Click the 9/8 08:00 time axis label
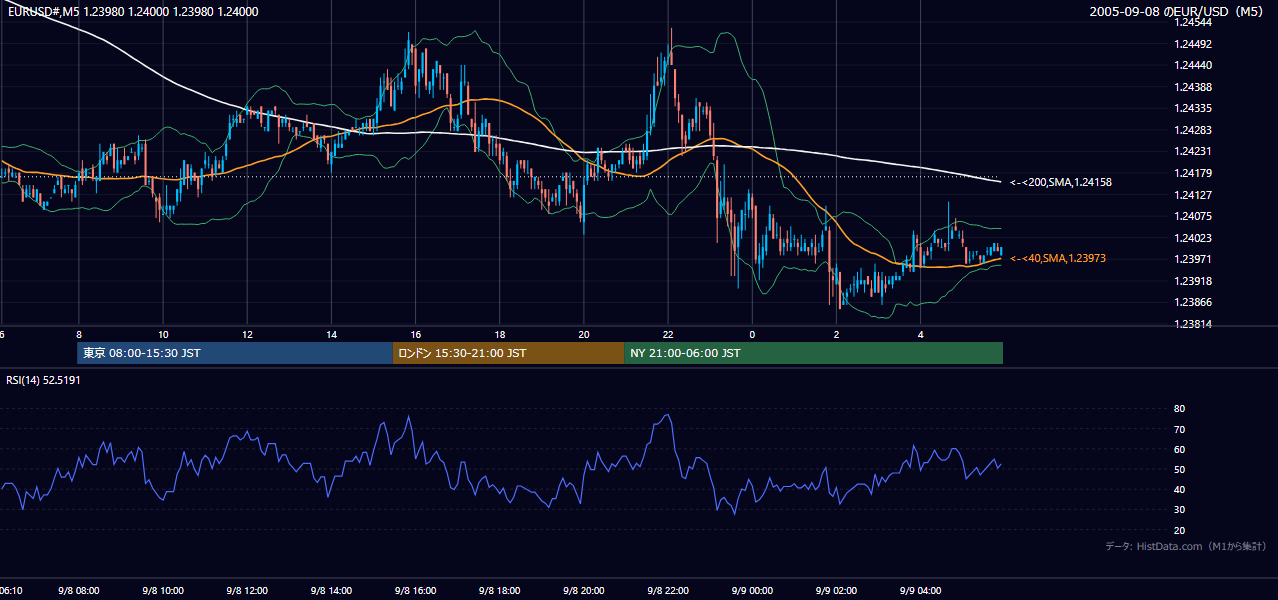 (x=78, y=590)
